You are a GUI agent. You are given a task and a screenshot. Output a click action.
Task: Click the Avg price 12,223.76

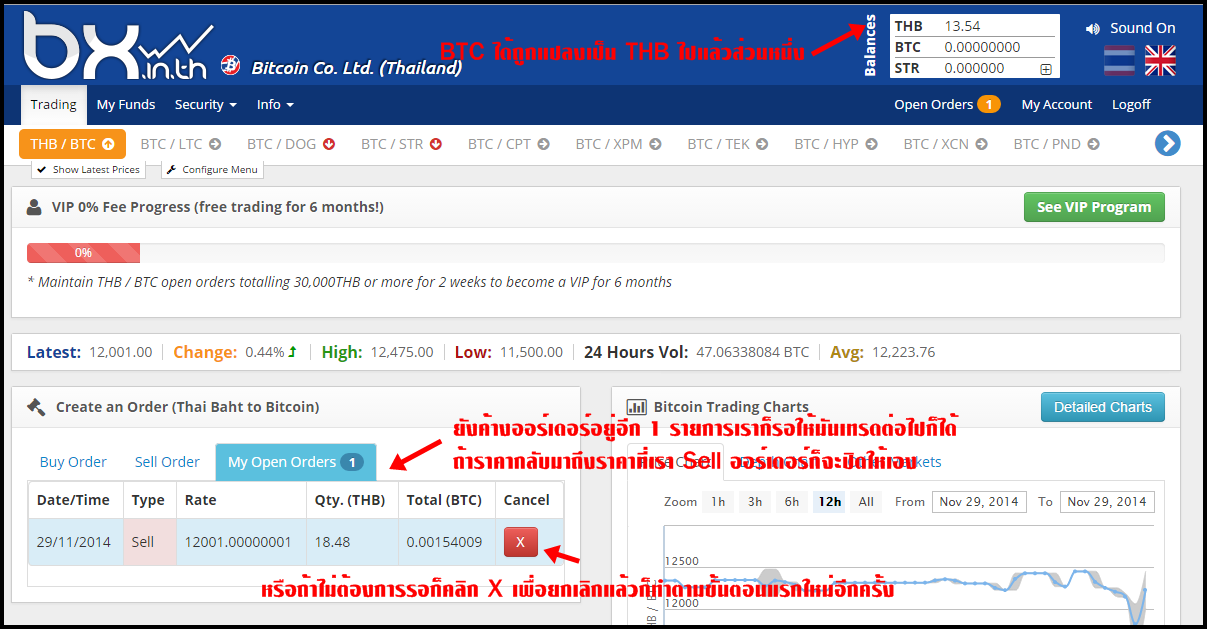[904, 352]
